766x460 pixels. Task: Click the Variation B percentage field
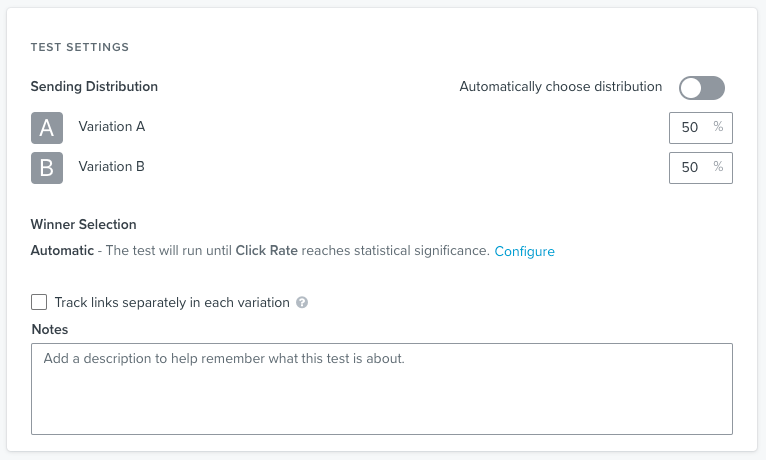pos(690,168)
